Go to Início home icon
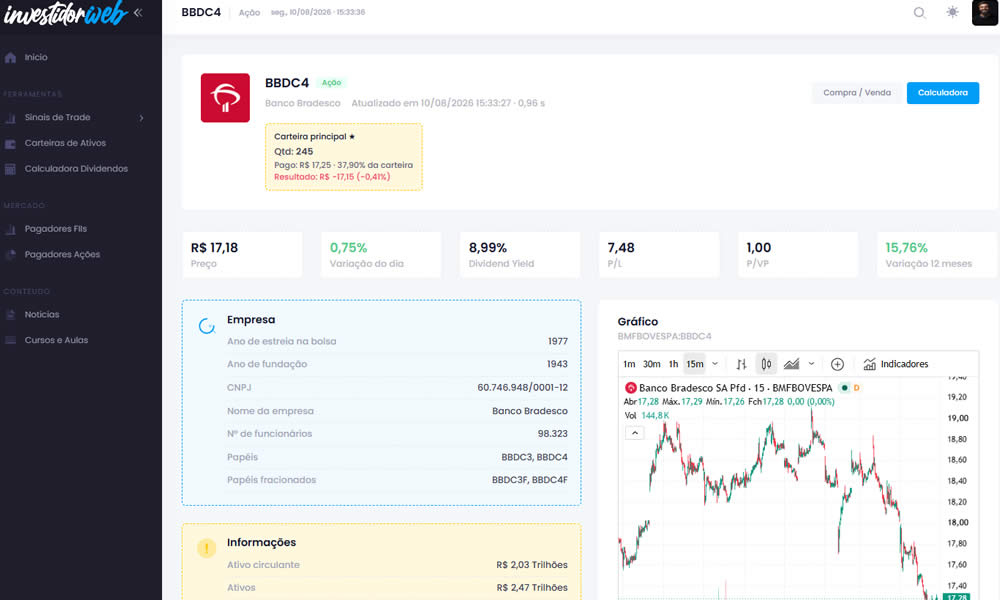This screenshot has width=1000, height=600. tap(10, 57)
